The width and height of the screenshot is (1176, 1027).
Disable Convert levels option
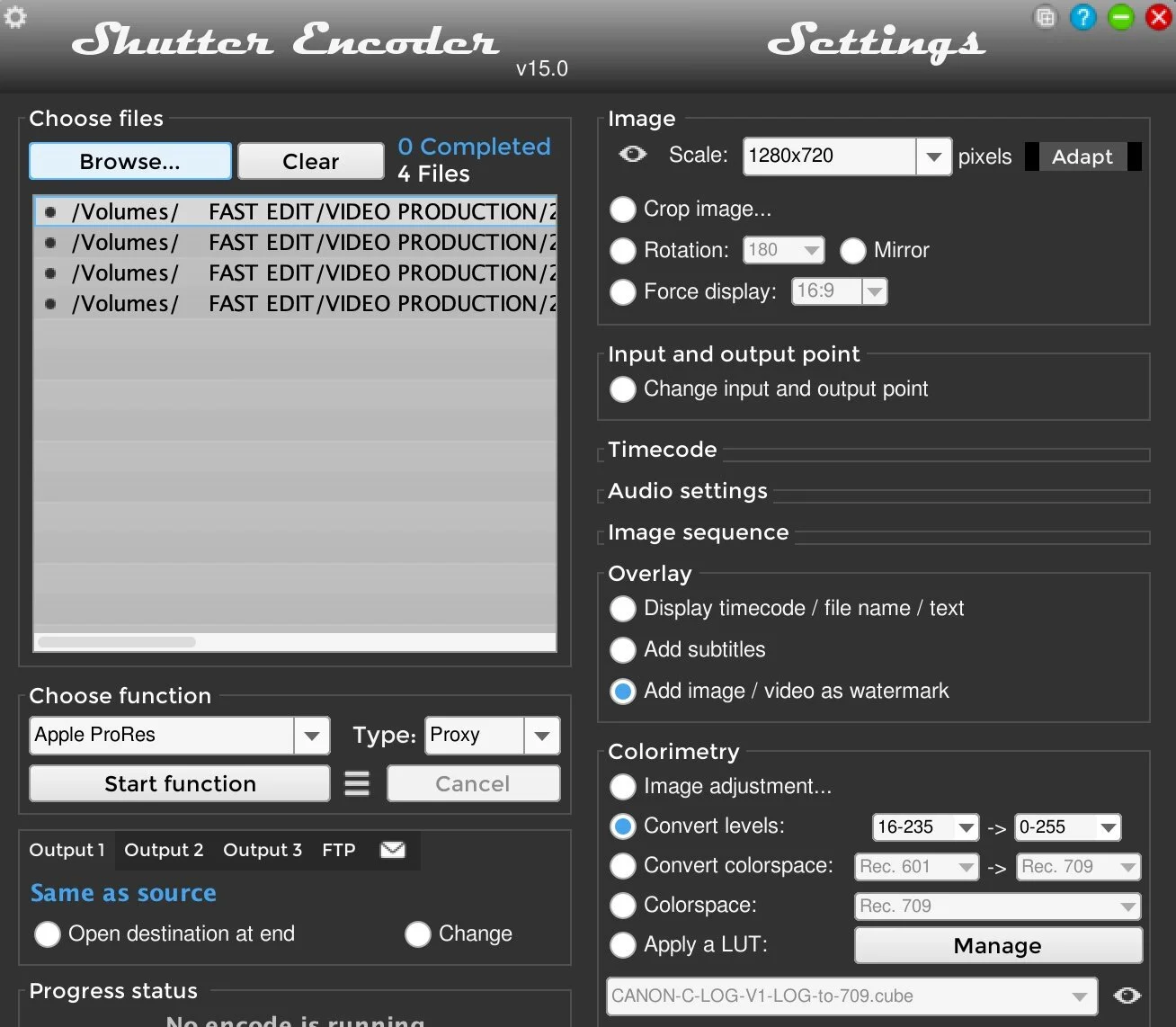pyautogui.click(x=623, y=826)
